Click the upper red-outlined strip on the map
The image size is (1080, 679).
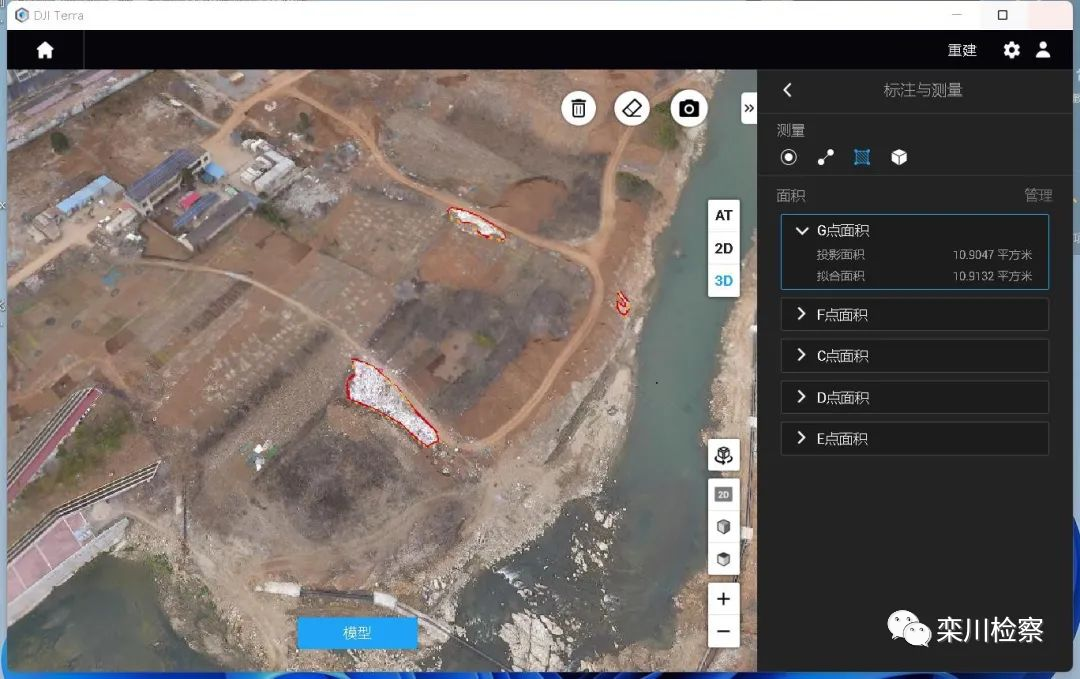coord(476,224)
